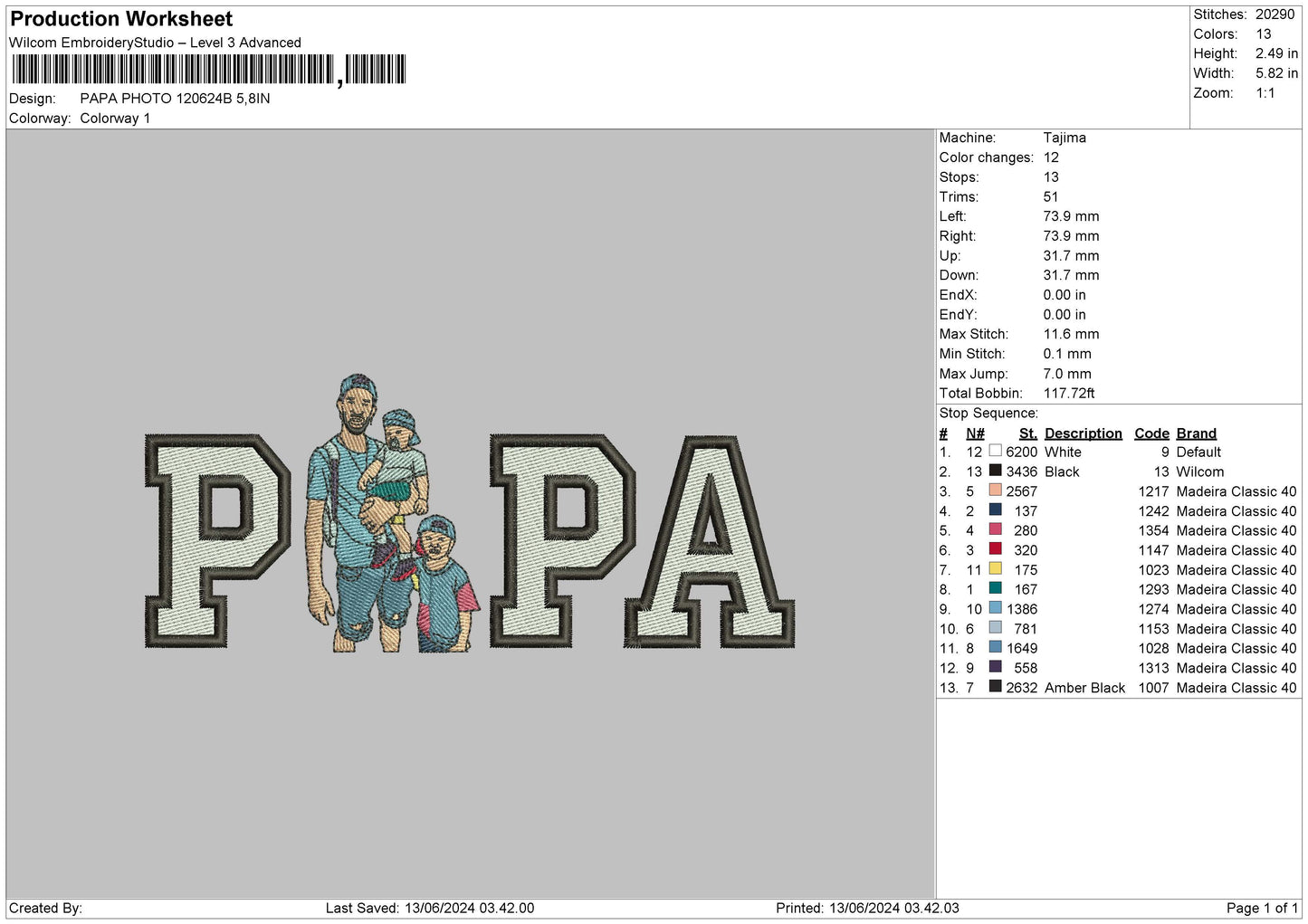Click the Default brand in row 1
The height and width of the screenshot is (924, 1308).
tap(1198, 452)
